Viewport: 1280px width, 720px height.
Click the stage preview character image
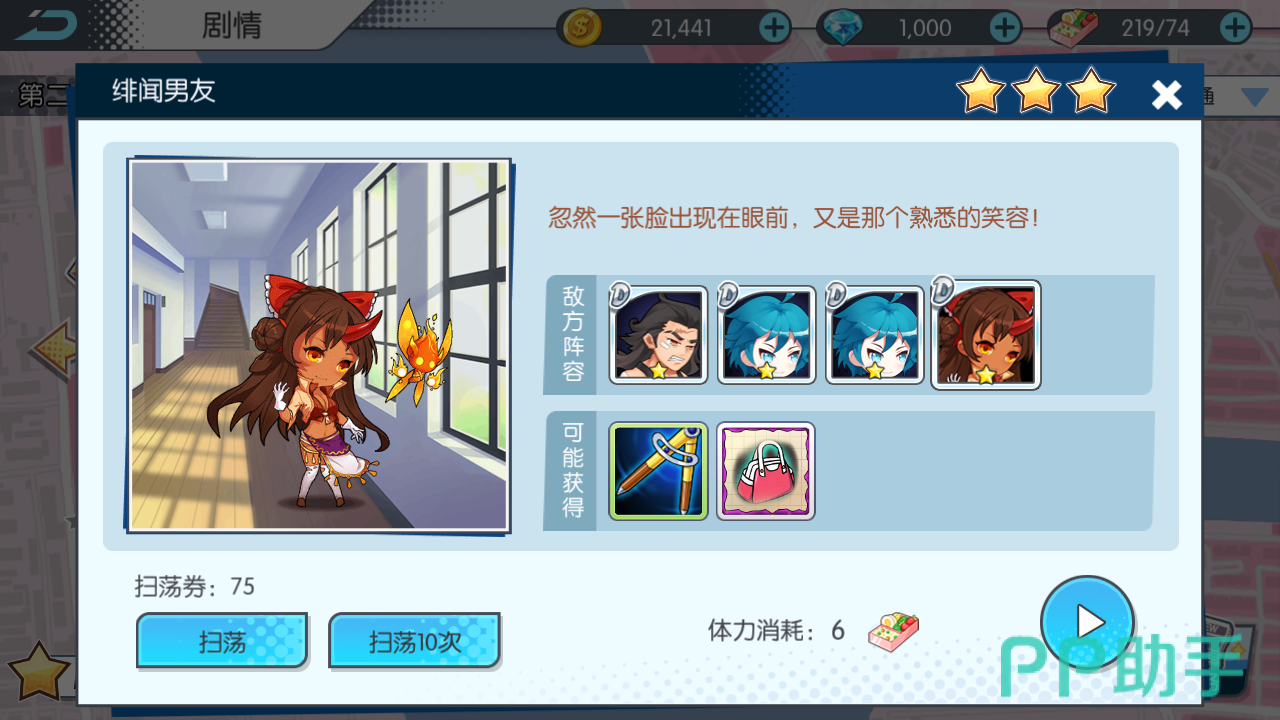point(319,345)
